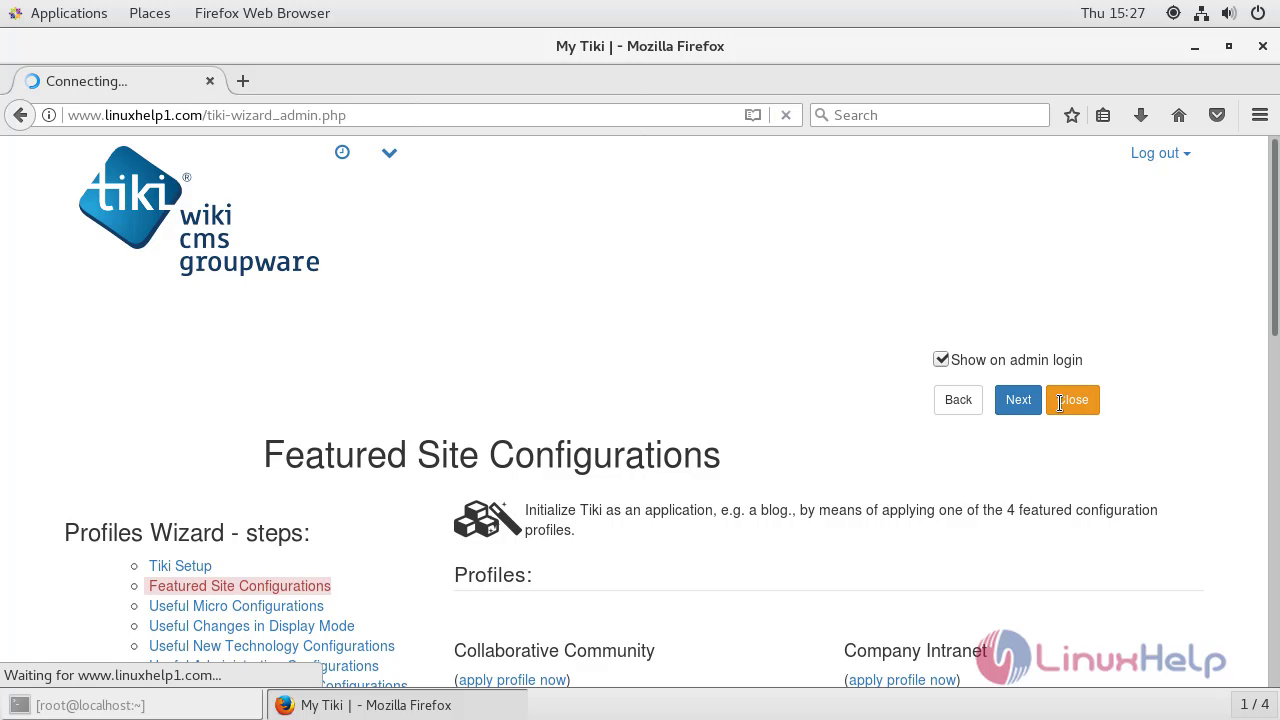Click the accessibility icon in top panel
Viewport: 1280px width, 720px height.
pyautogui.click(x=1173, y=13)
